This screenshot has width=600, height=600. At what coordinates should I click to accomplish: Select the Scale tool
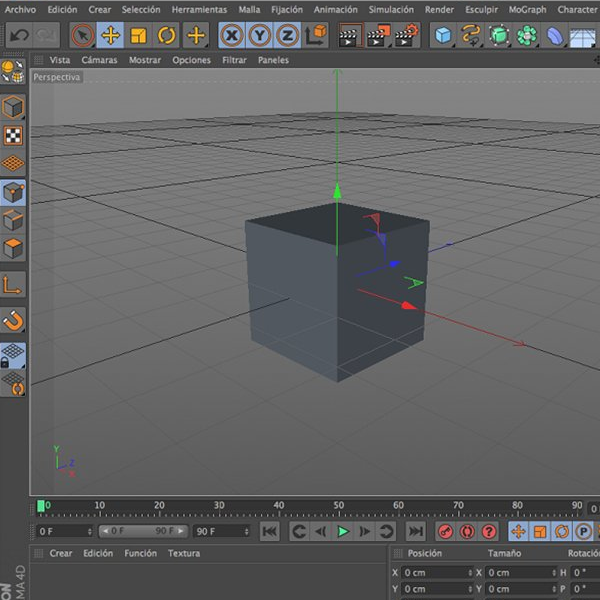tap(139, 36)
